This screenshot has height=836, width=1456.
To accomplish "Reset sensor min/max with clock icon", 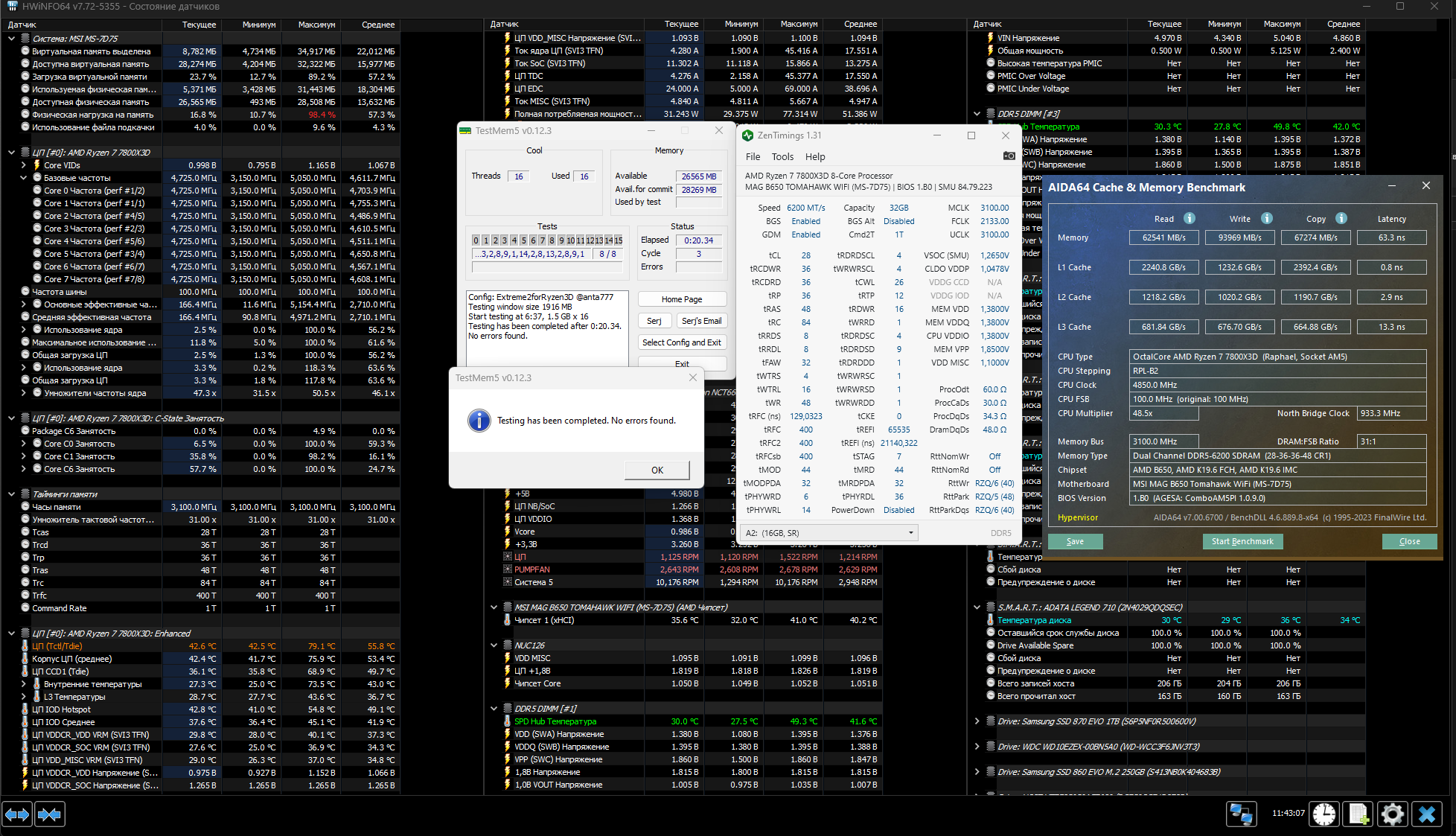I will click(1324, 814).
